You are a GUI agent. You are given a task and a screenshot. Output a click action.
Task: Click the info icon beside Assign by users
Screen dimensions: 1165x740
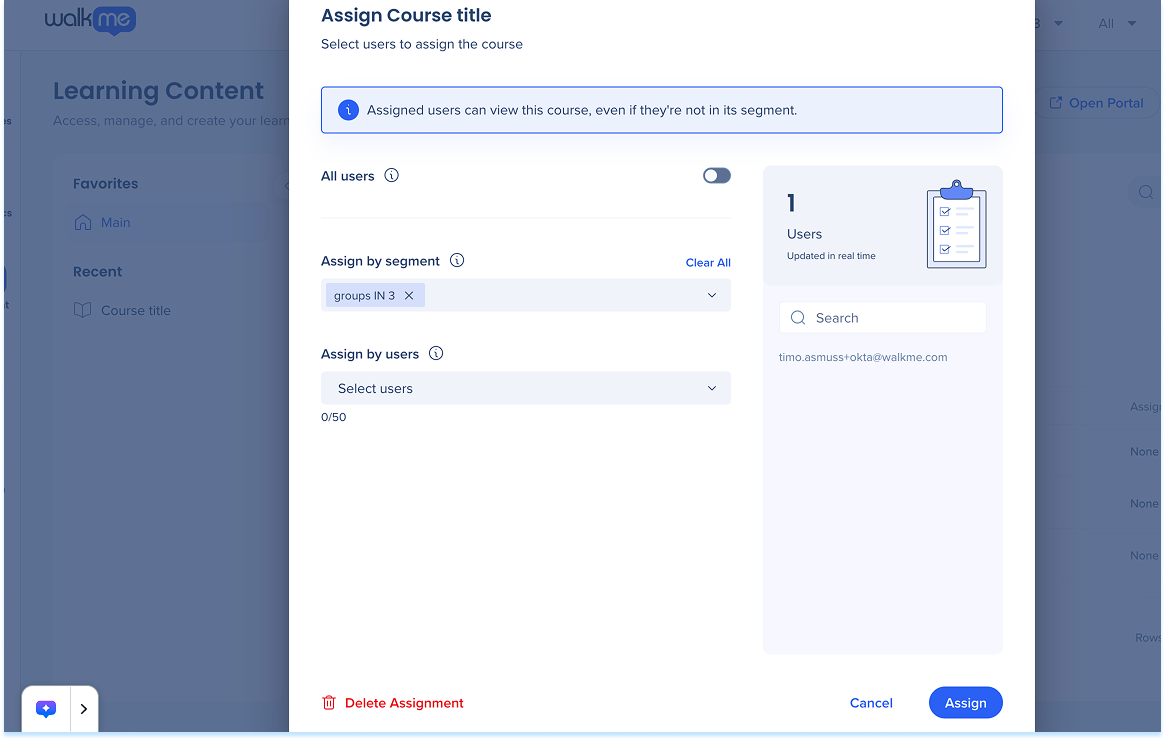pos(436,354)
